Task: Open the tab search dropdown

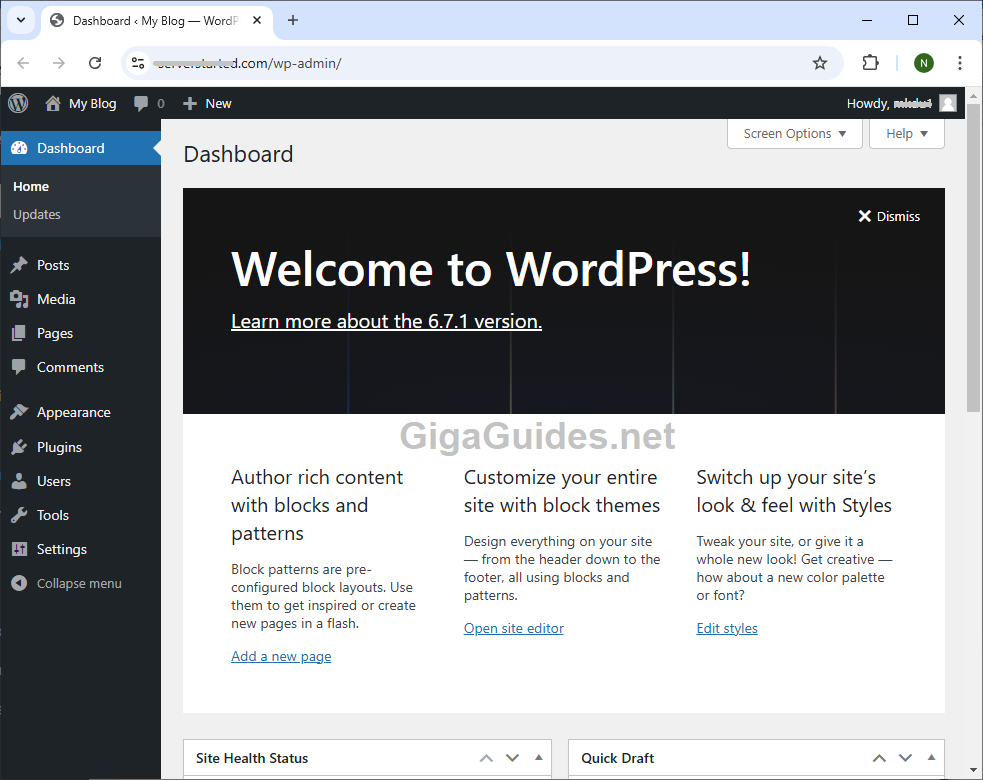Action: point(21,20)
